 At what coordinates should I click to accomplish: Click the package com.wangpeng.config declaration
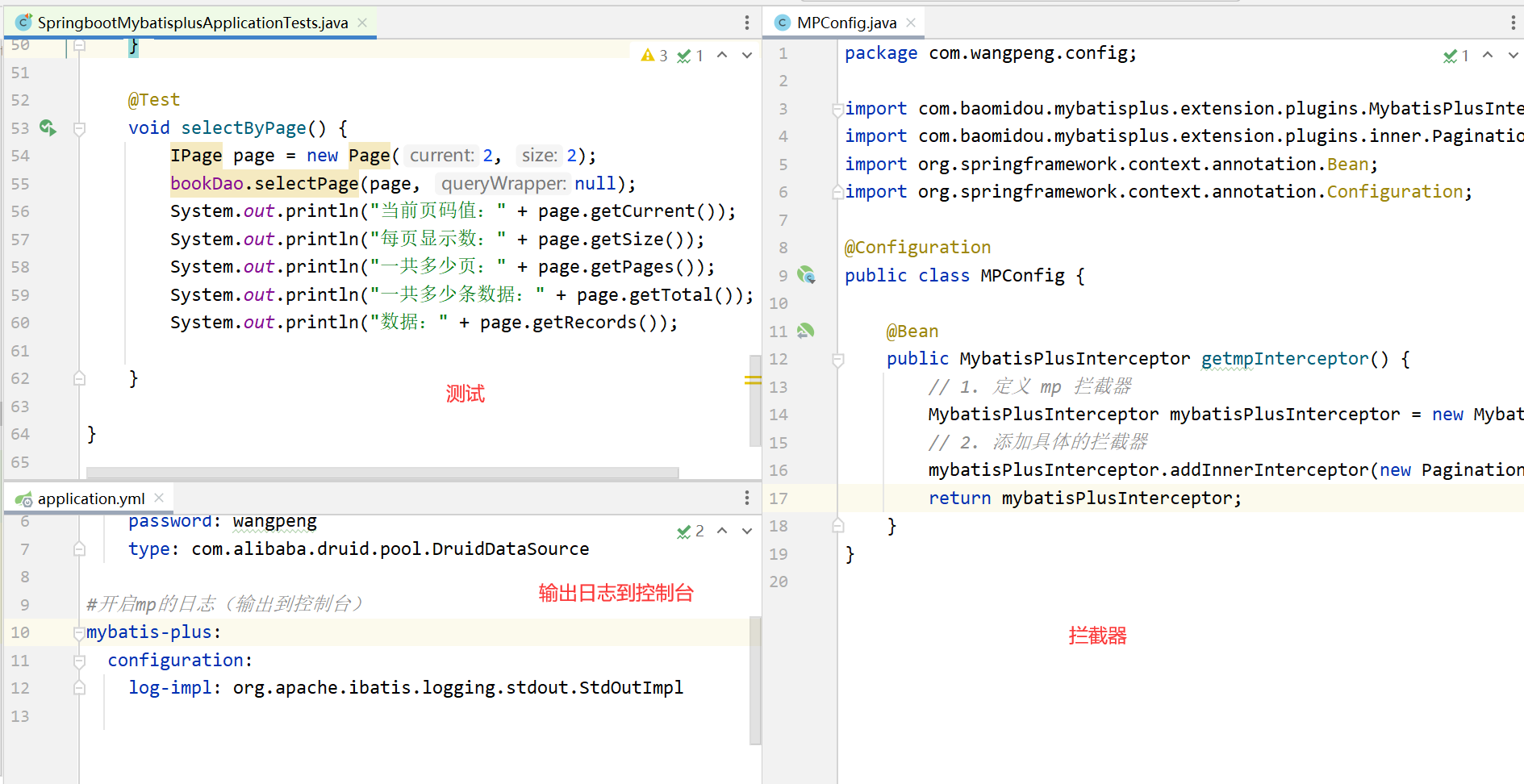click(990, 52)
